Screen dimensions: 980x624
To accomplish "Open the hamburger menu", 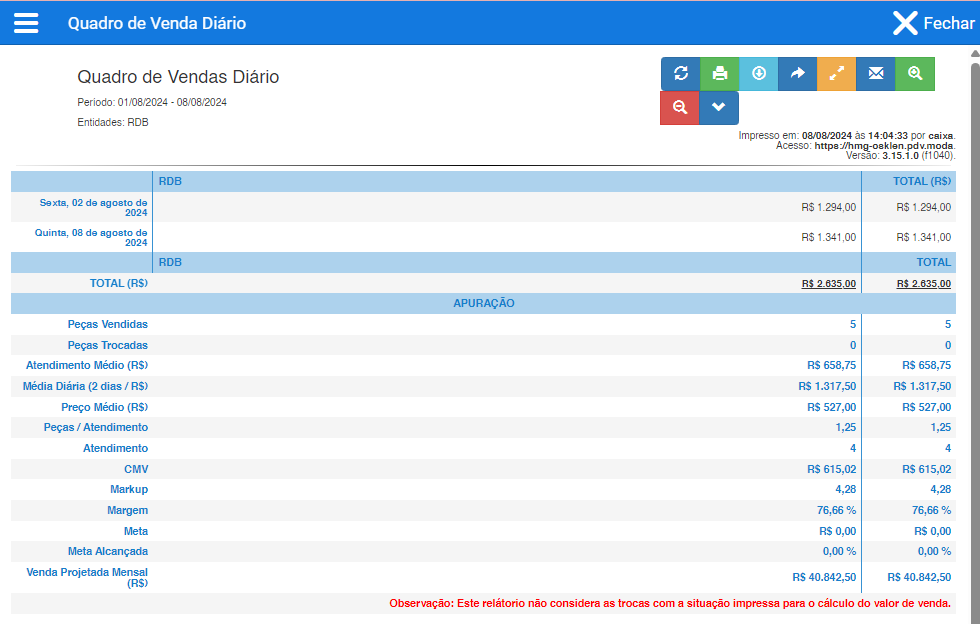I will click(x=26, y=23).
